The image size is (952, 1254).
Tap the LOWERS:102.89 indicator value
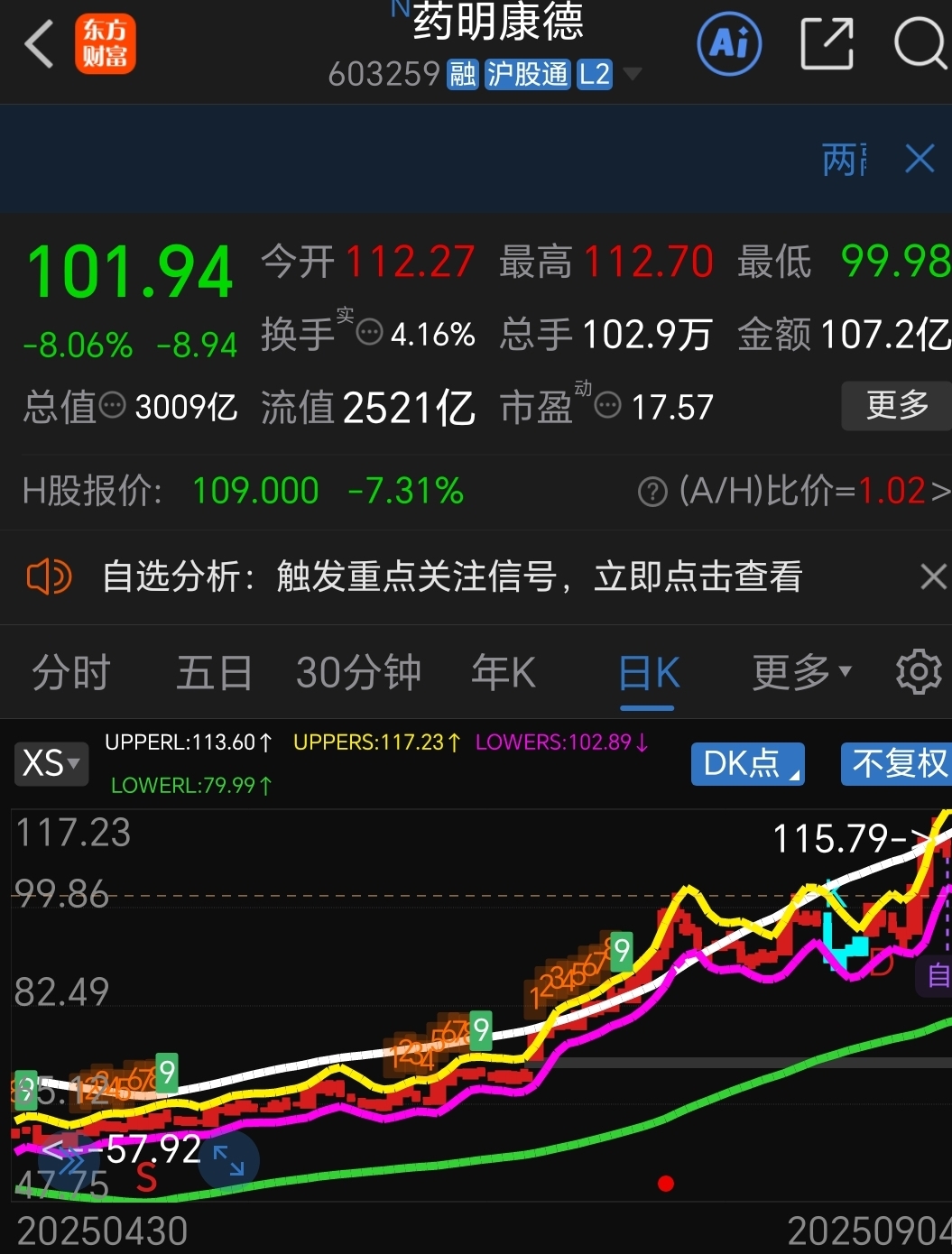[x=562, y=742]
